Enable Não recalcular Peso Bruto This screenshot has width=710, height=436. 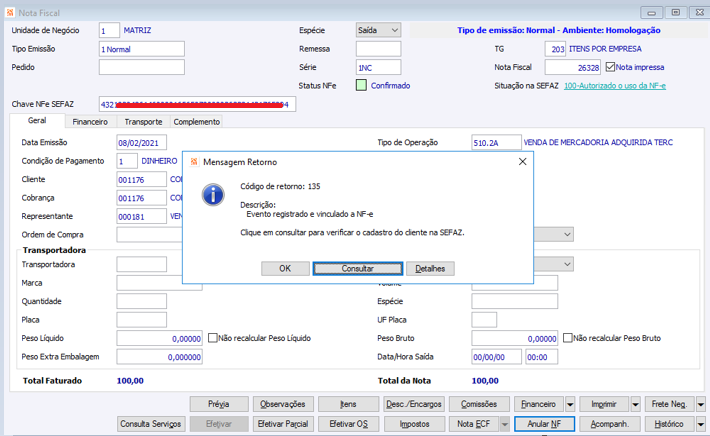(x=567, y=338)
